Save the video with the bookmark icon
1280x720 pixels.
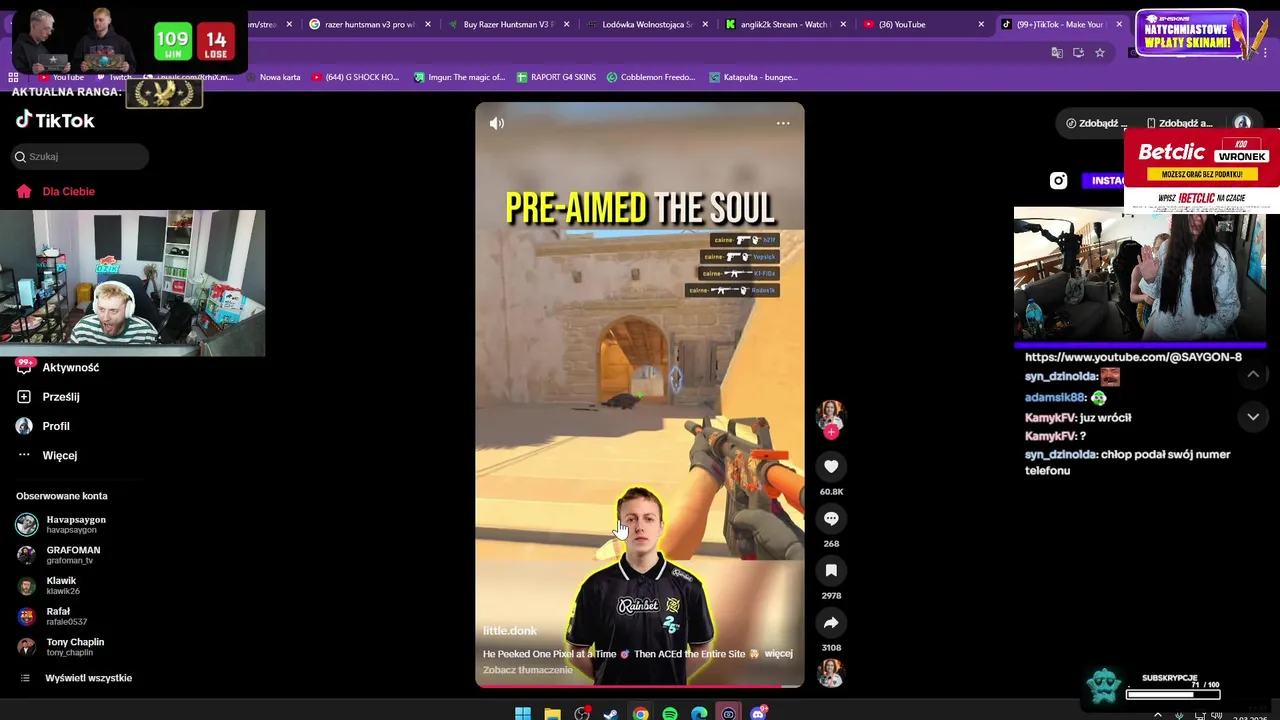click(x=831, y=570)
